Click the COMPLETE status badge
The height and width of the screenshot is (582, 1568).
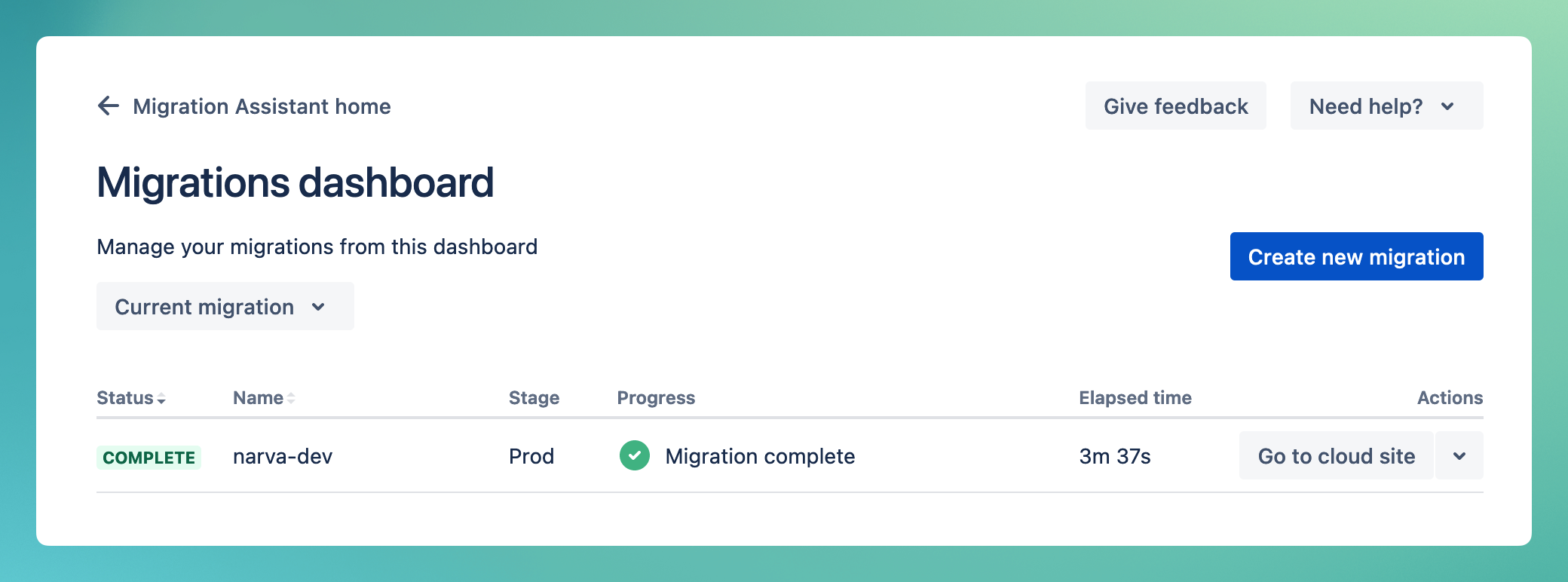click(149, 456)
